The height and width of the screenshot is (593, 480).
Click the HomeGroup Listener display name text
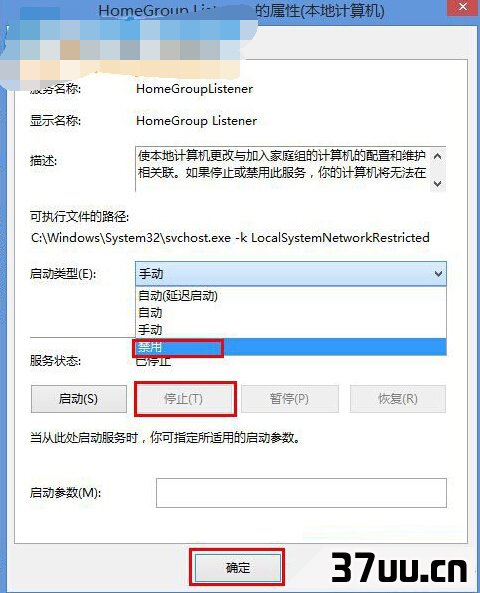196,121
